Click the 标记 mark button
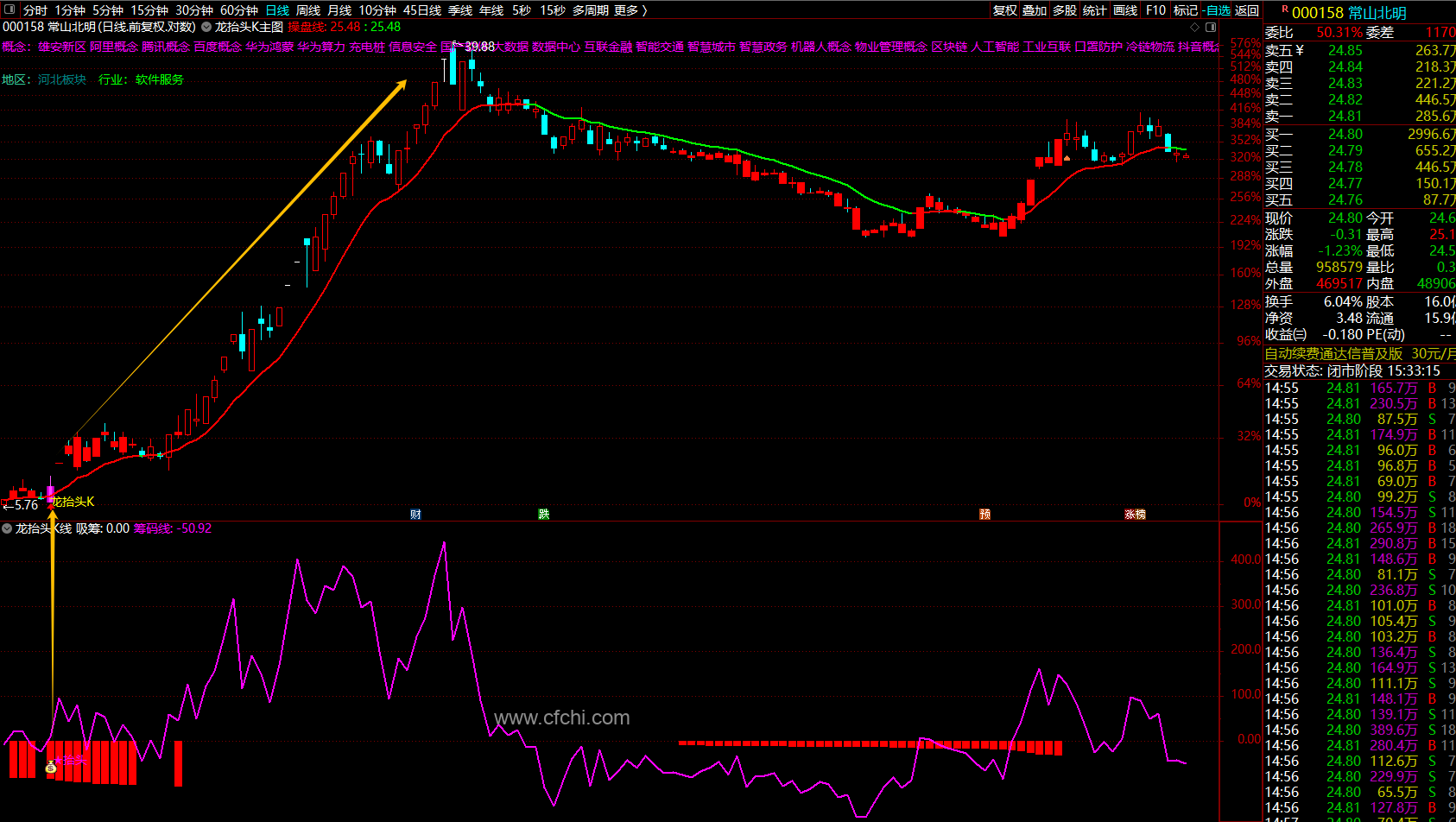Screen dimensions: 1456x822 [1186, 10]
